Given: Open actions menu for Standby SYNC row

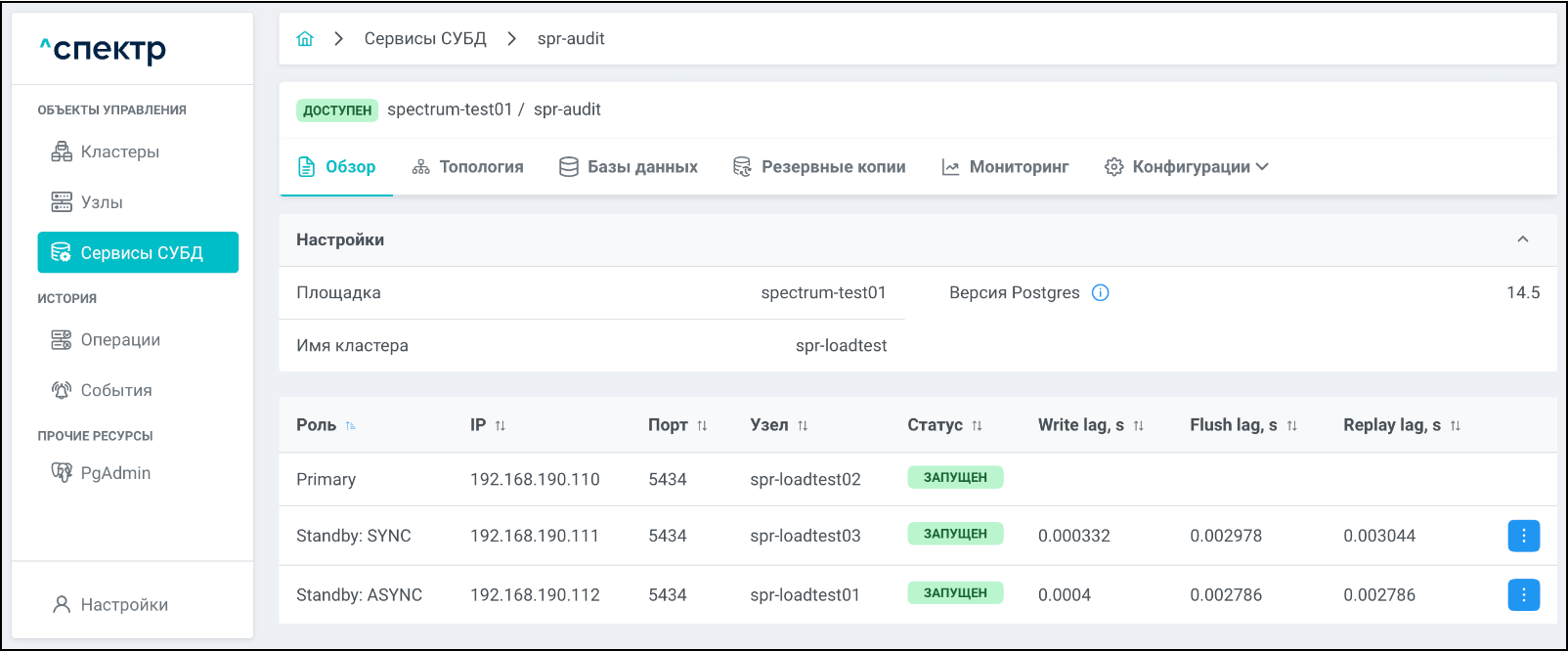Looking at the screenshot, I should click(x=1523, y=536).
